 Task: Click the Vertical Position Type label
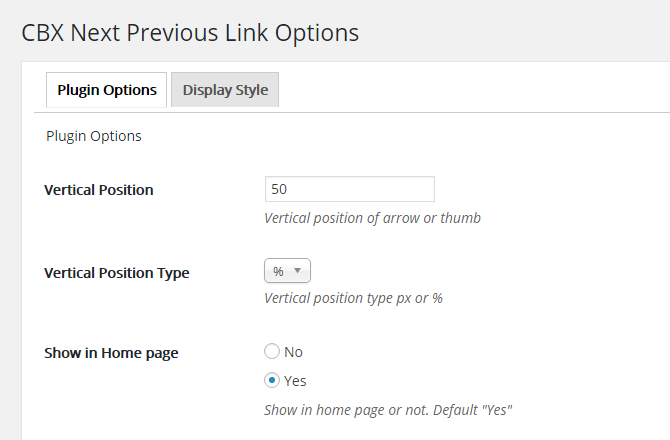tap(117, 272)
